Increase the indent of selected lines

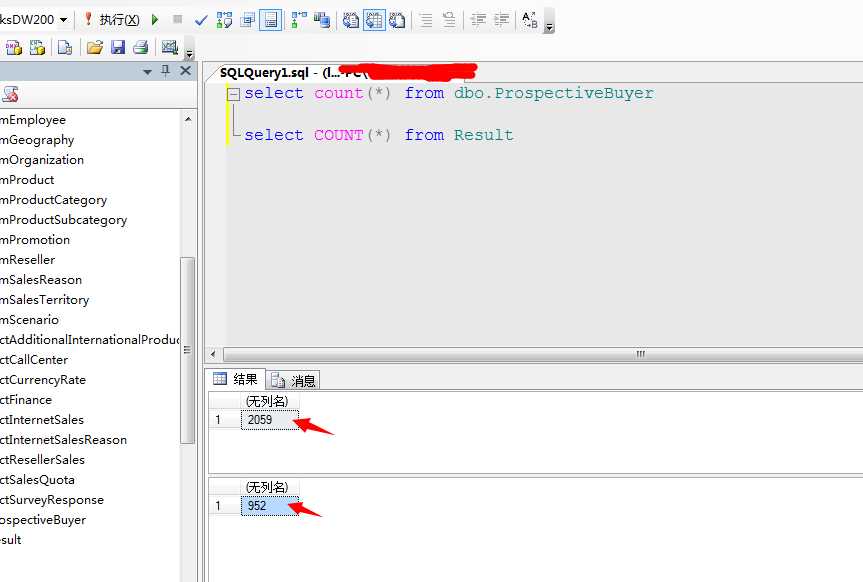click(501, 20)
